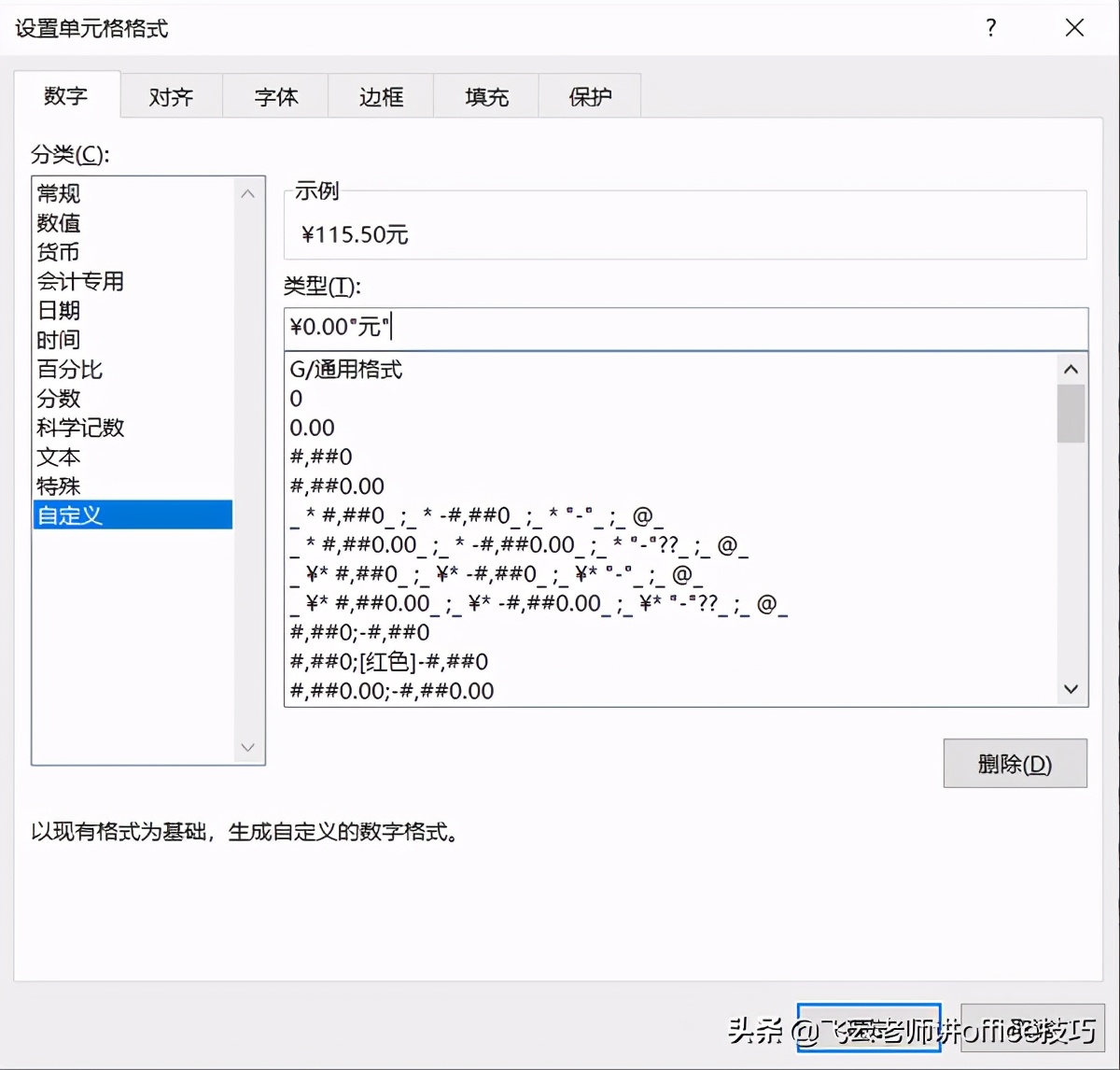Select the 时间 category
The image size is (1120, 1070).
point(133,340)
